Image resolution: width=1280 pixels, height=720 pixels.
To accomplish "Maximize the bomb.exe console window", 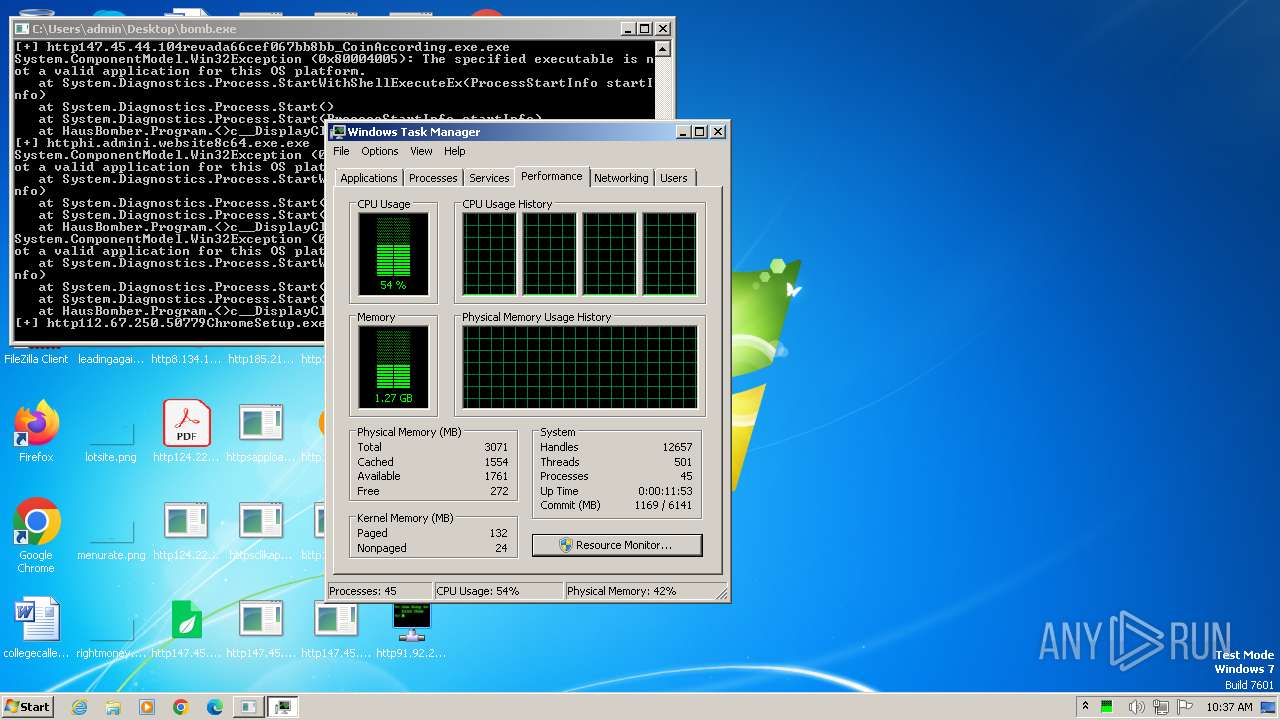I will pyautogui.click(x=644, y=29).
